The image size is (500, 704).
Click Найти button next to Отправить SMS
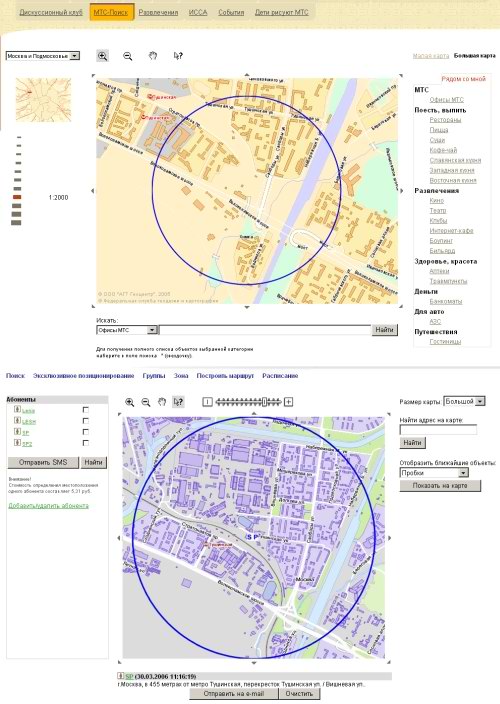click(93, 462)
